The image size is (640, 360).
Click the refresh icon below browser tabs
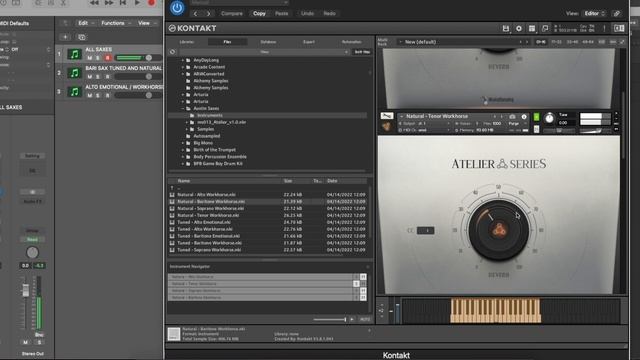tap(172, 52)
